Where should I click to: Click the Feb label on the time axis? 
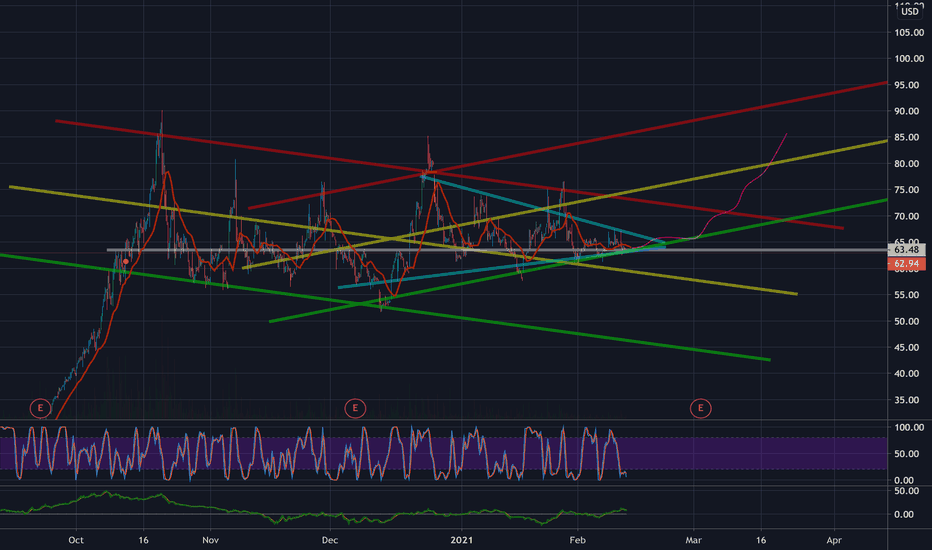(577, 540)
